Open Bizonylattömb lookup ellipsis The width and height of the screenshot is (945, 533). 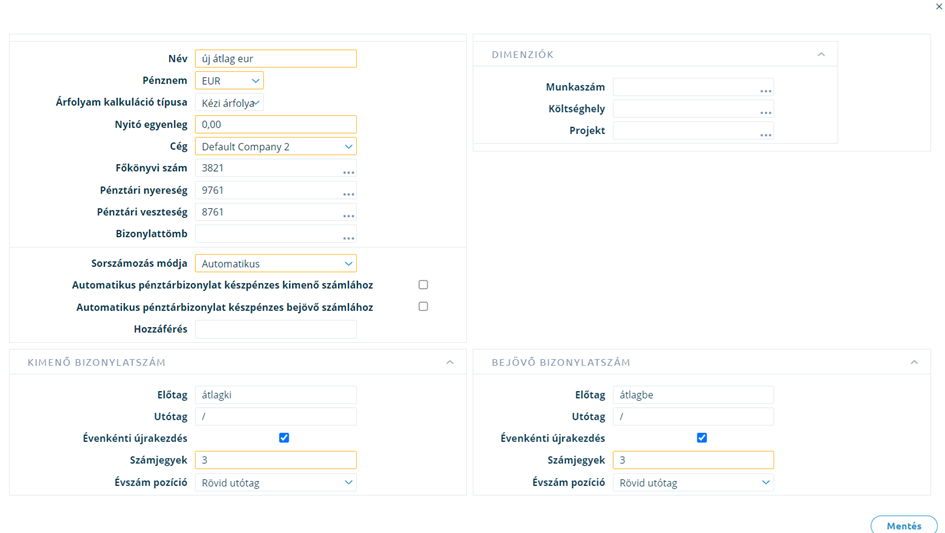[348, 238]
